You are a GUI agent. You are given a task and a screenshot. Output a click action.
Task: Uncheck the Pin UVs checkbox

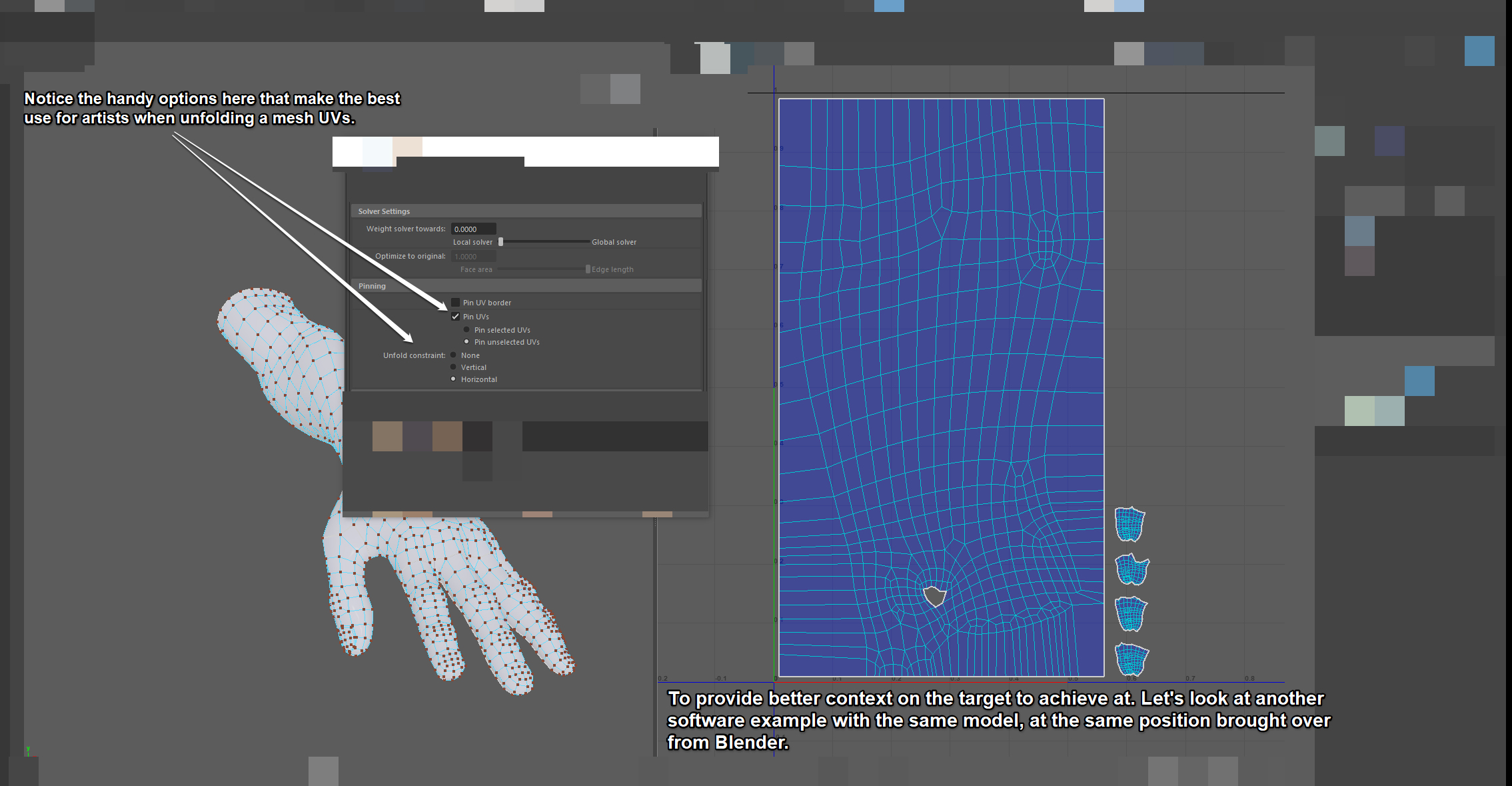pyautogui.click(x=455, y=317)
